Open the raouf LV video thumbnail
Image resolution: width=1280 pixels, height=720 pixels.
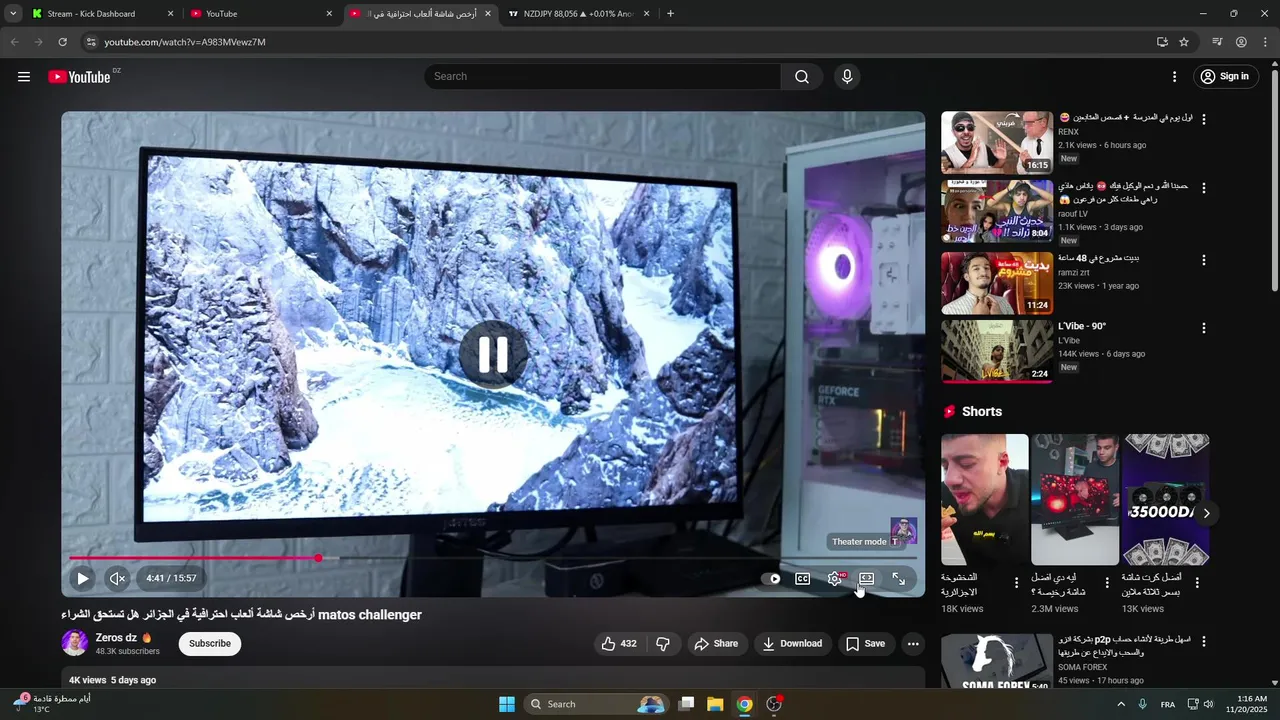pyautogui.click(x=997, y=212)
